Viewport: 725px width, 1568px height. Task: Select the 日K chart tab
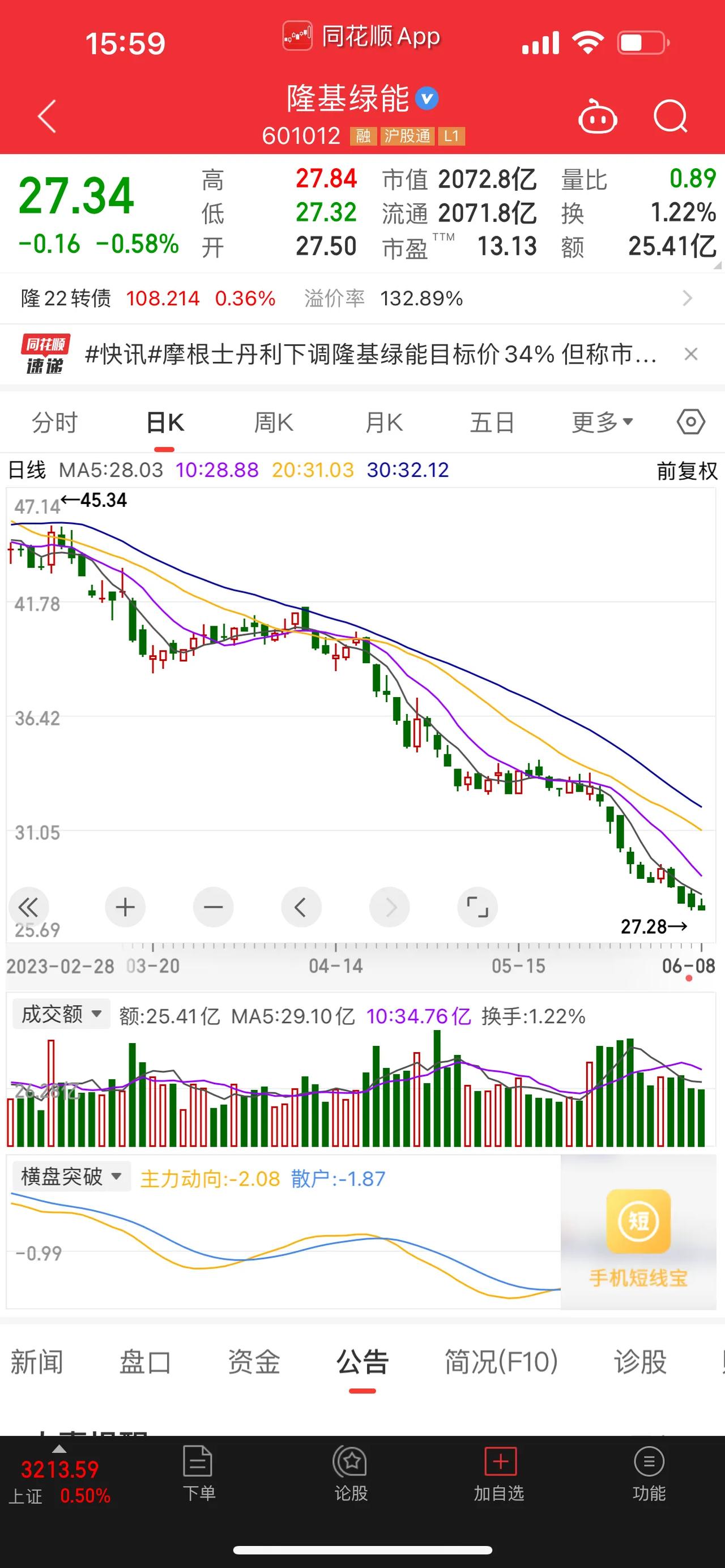coord(165,422)
